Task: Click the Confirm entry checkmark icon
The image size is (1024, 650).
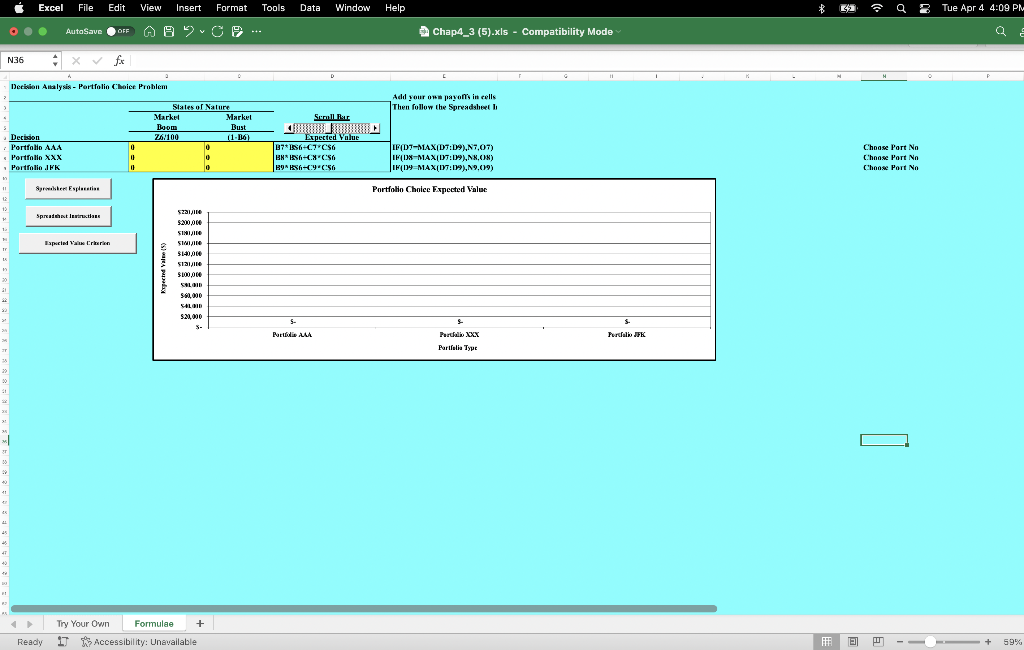Action: pos(97,61)
